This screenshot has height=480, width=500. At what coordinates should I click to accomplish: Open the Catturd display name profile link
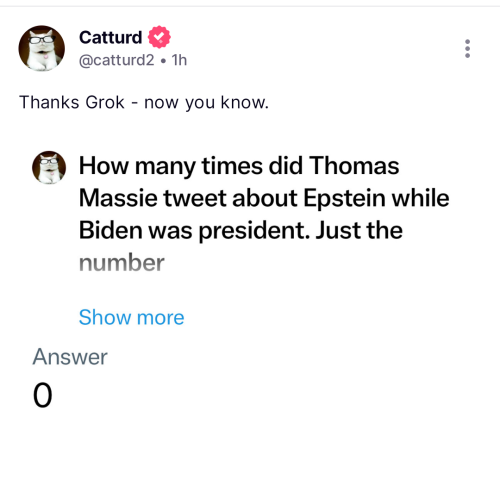coord(110,37)
